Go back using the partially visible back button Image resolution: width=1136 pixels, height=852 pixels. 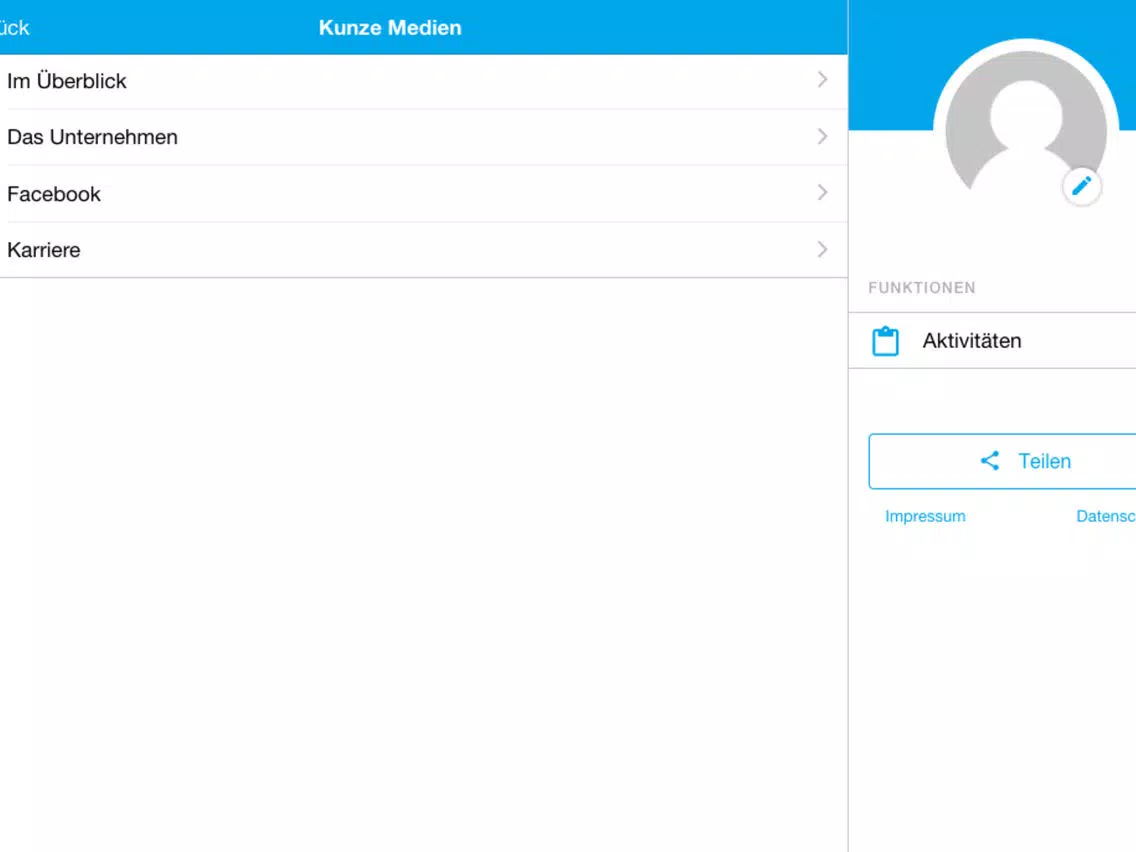click(x=14, y=28)
